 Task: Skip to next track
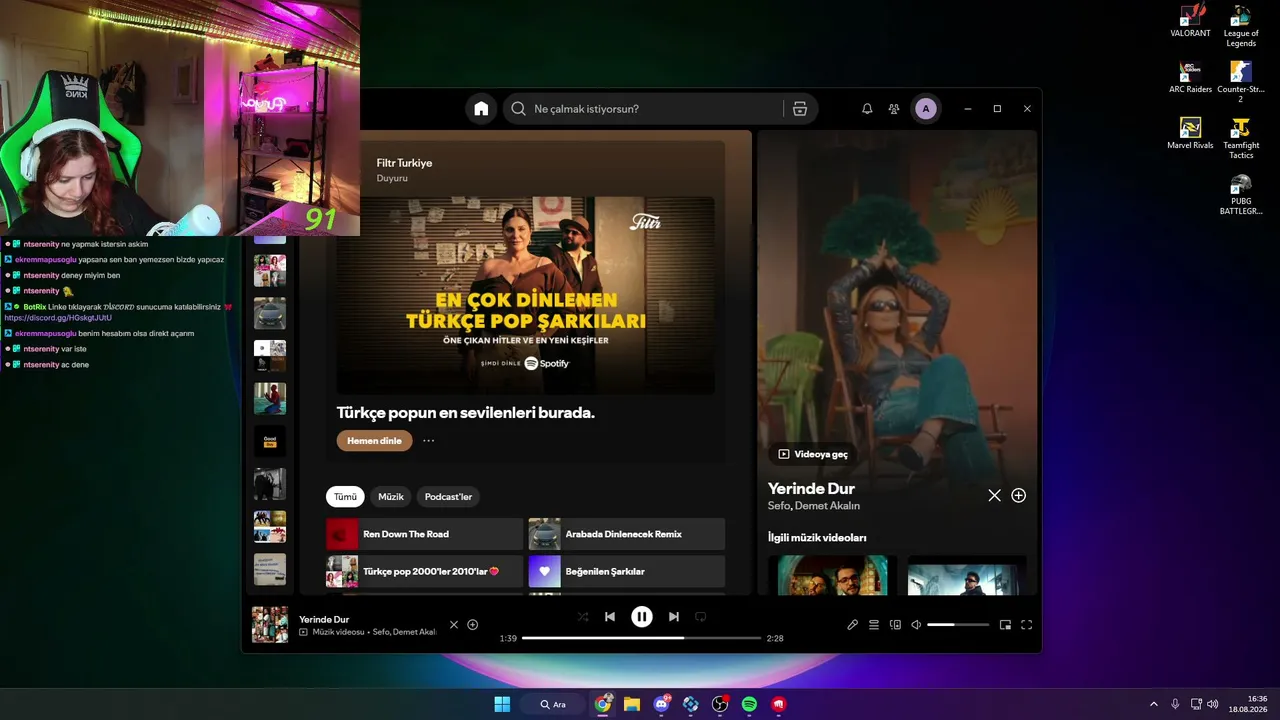(674, 617)
